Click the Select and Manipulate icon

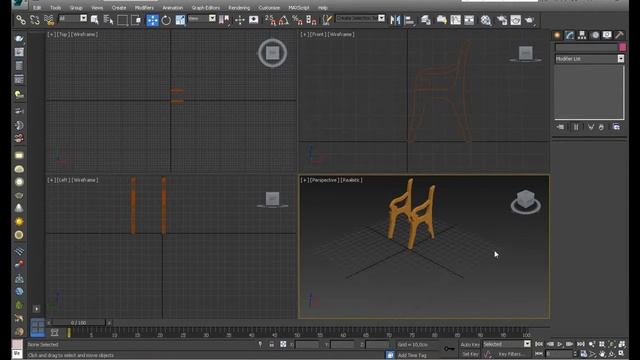pyautogui.click(x=240, y=20)
